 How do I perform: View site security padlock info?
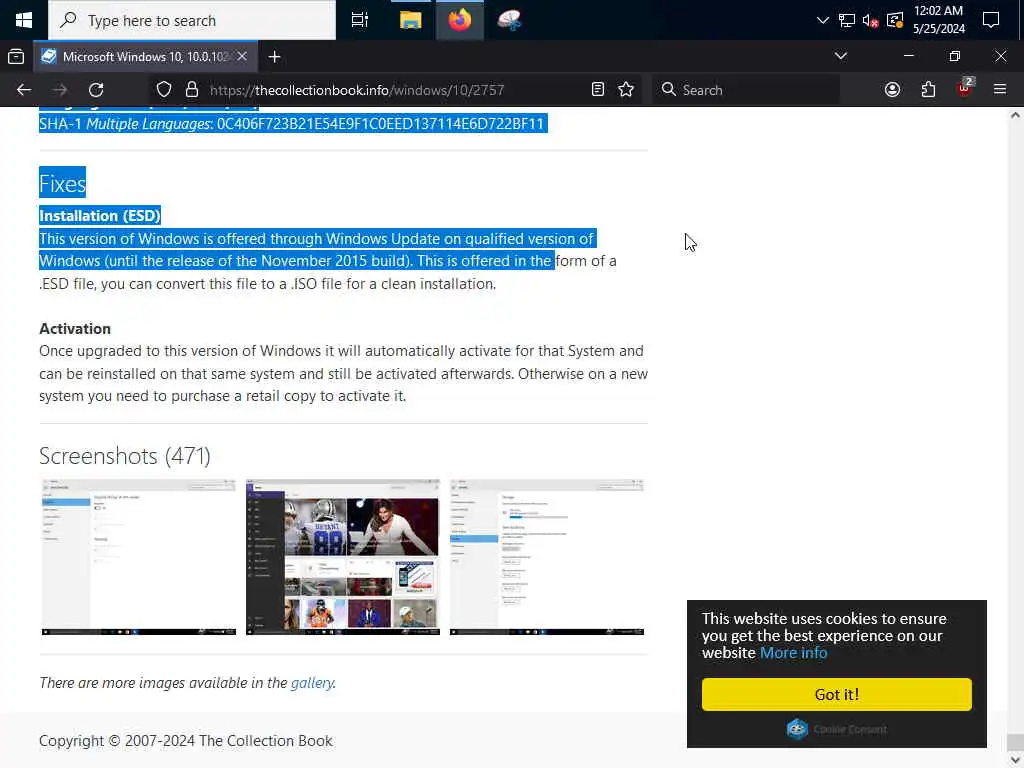point(191,89)
